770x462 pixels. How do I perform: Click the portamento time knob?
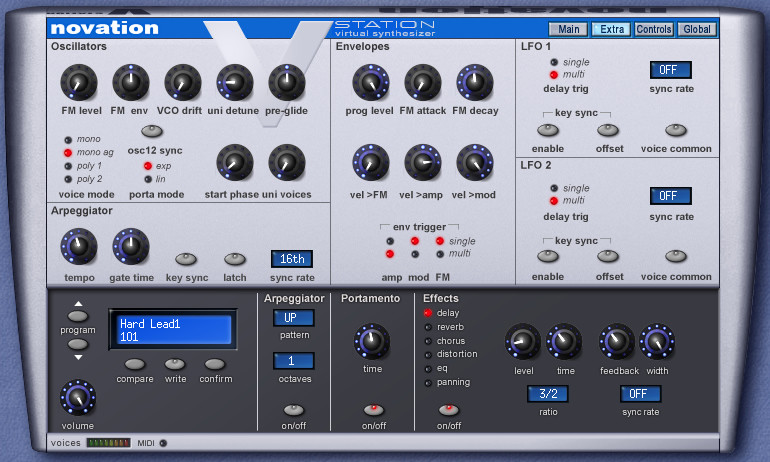pos(372,341)
